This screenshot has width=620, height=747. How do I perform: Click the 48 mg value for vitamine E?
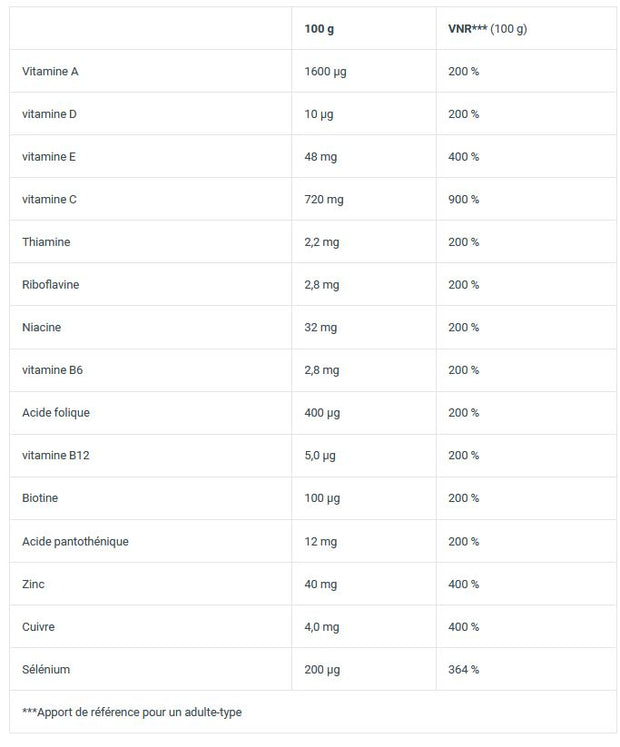pos(321,157)
